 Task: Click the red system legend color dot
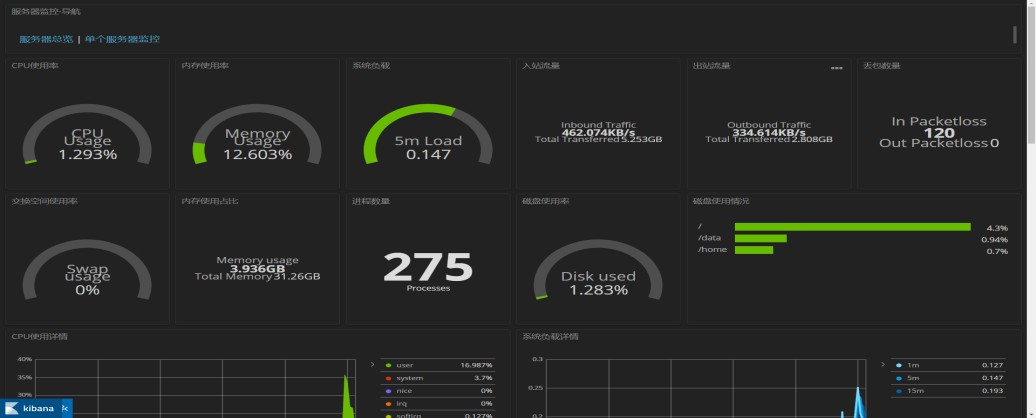388,378
